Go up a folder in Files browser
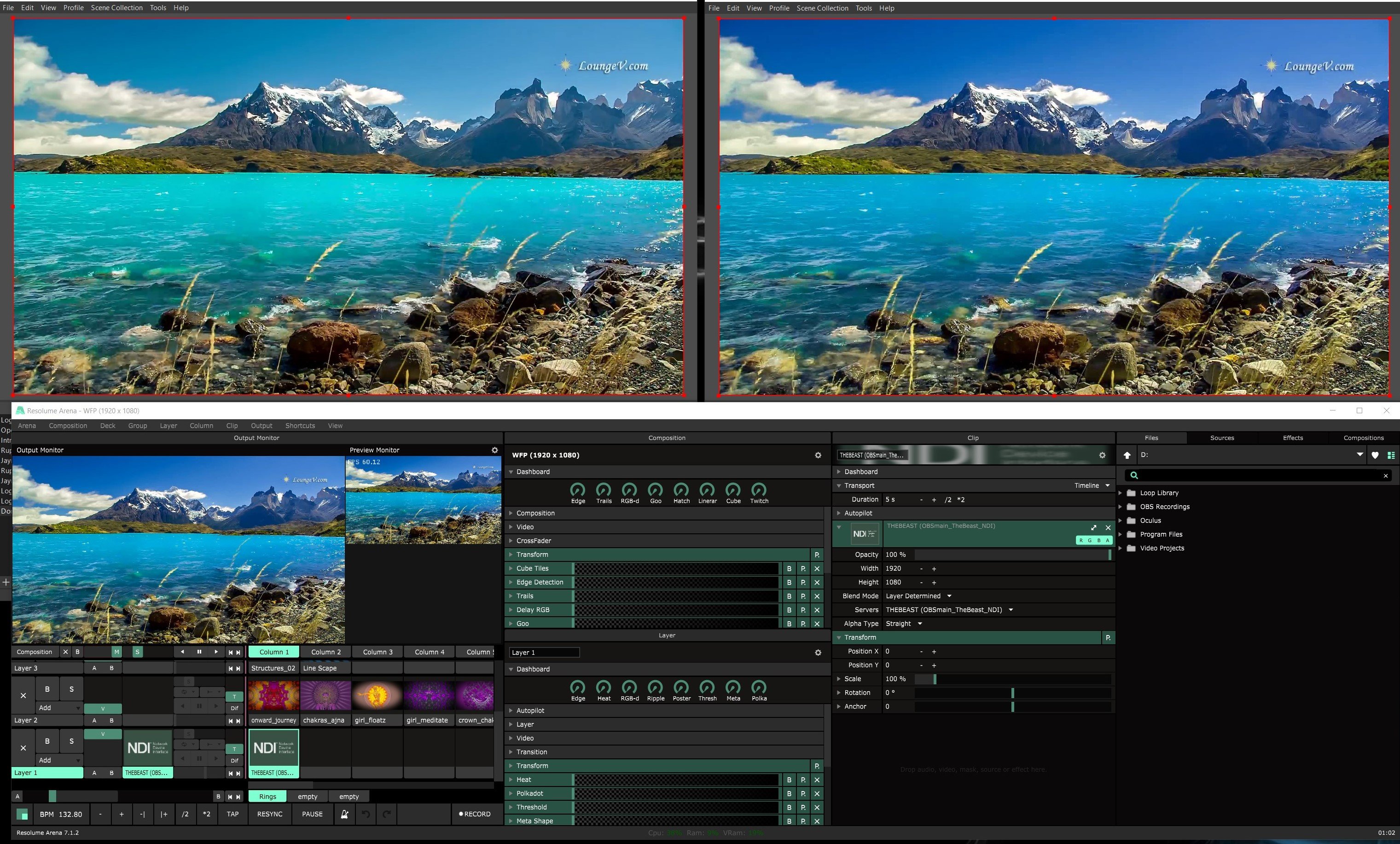Screen dimensions: 1400x844 coord(1127,455)
